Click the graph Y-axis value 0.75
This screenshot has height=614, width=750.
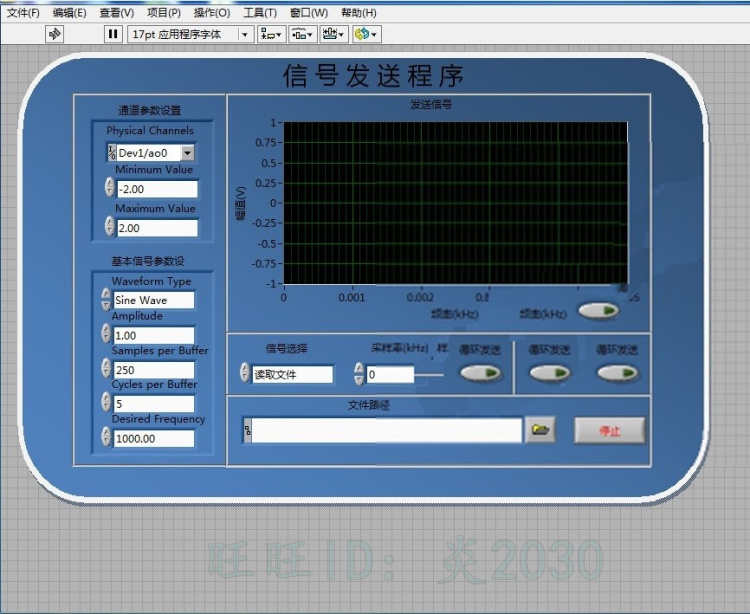pyautogui.click(x=265, y=143)
